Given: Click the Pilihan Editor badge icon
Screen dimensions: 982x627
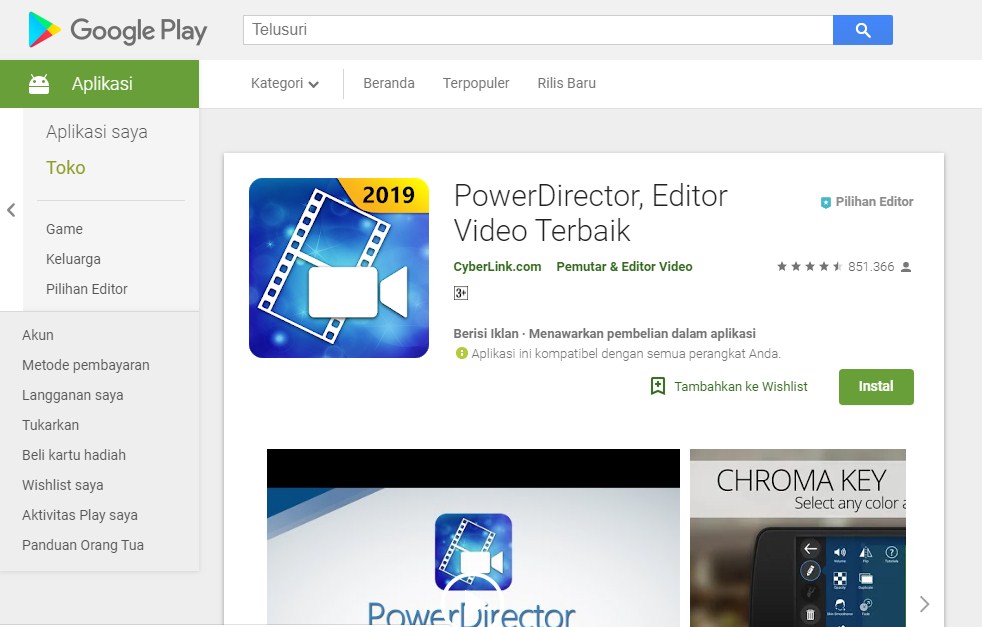Looking at the screenshot, I should (825, 202).
